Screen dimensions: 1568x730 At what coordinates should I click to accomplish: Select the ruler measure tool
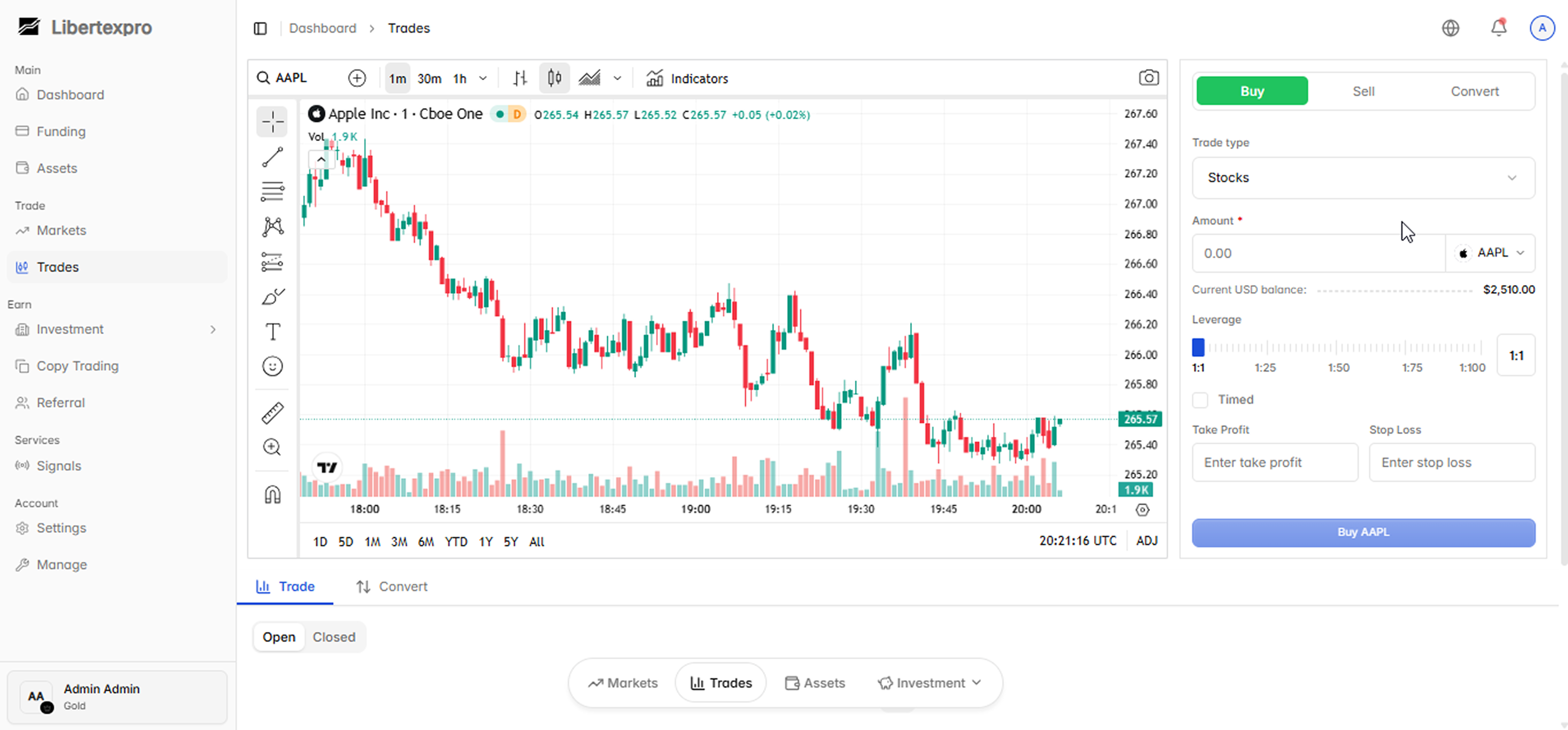tap(272, 412)
